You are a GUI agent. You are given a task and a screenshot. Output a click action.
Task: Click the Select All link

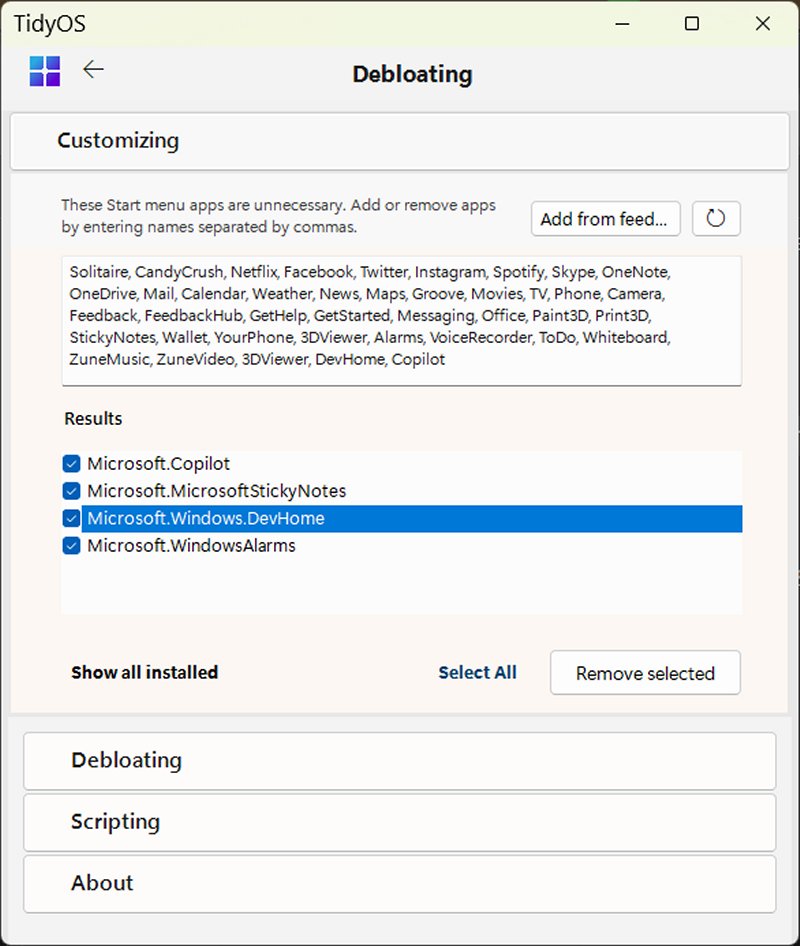pos(477,673)
